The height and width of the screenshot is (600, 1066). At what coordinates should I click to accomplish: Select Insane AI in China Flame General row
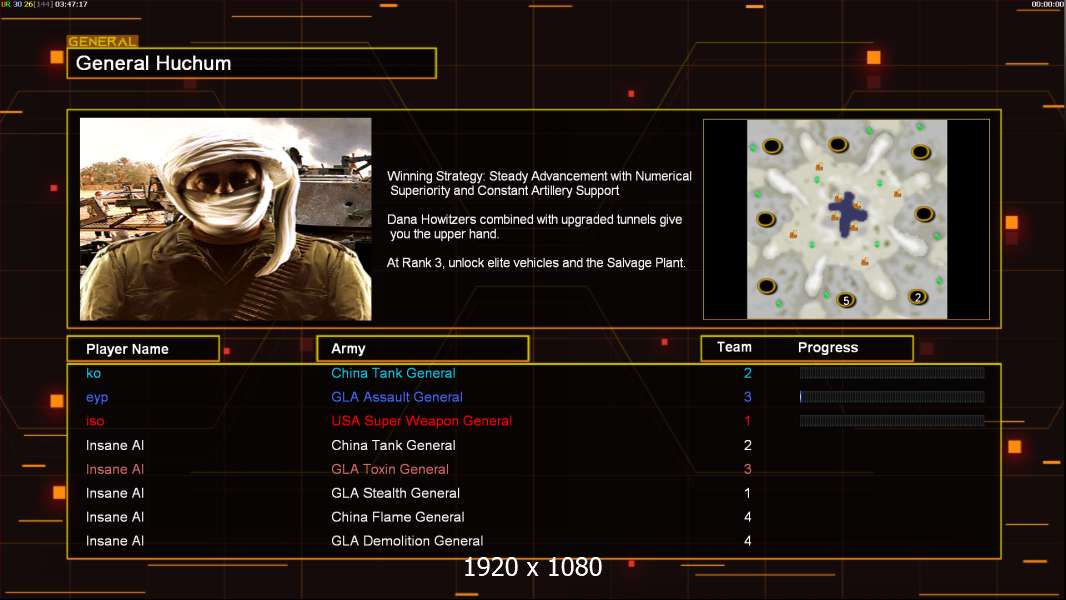(115, 517)
